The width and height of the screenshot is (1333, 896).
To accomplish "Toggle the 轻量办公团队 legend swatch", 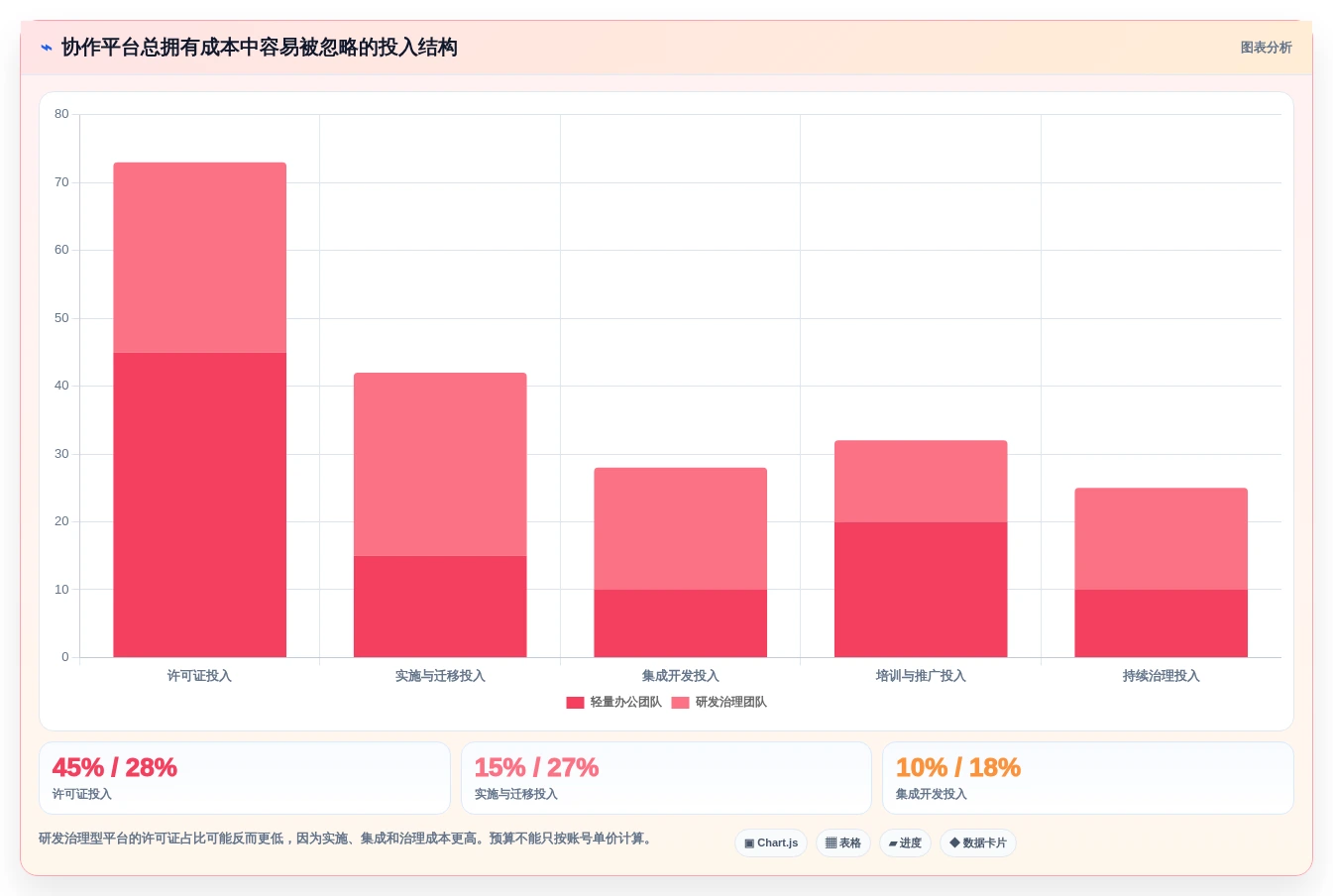I will click(575, 703).
